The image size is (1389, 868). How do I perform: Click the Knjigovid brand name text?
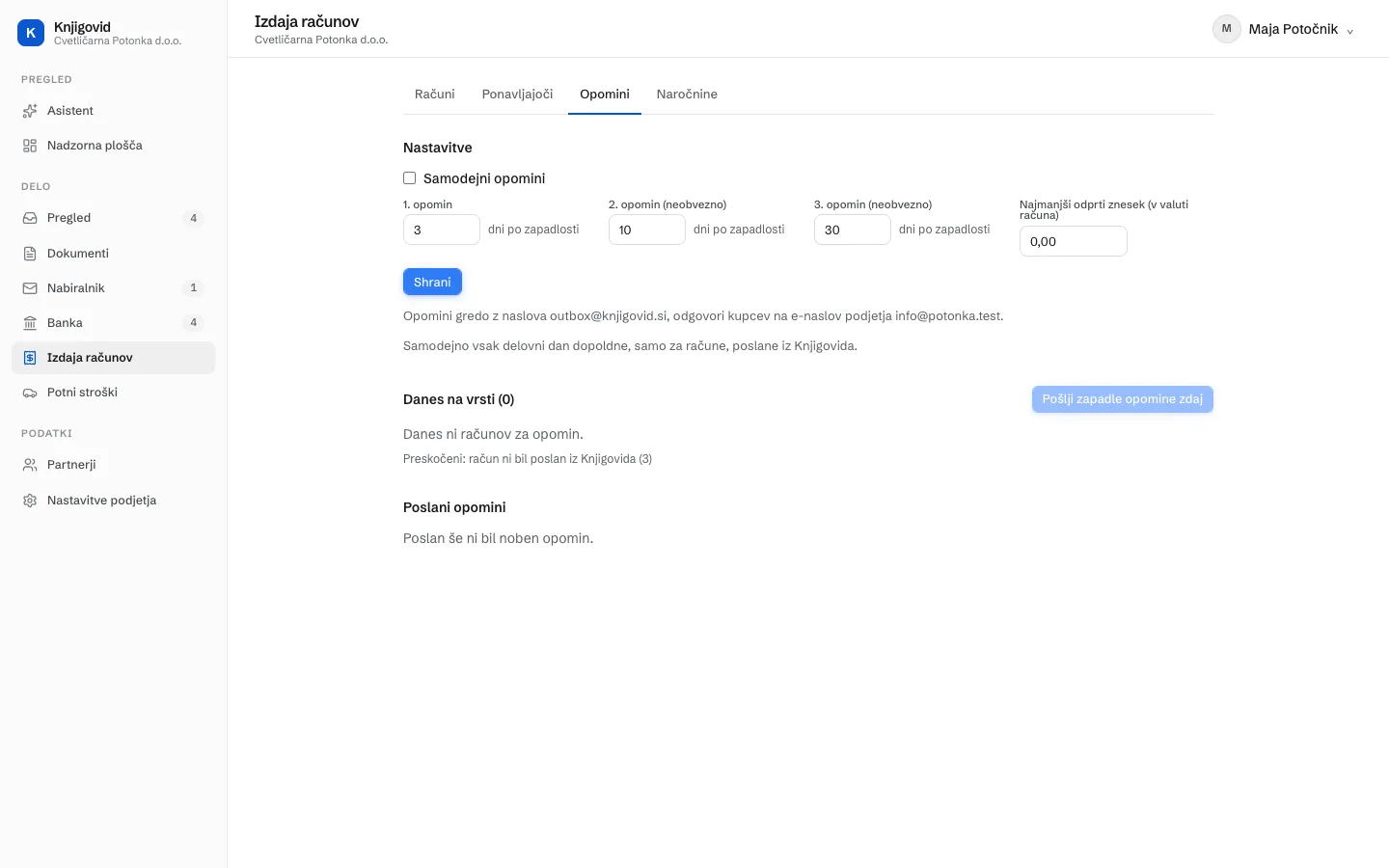tap(82, 27)
